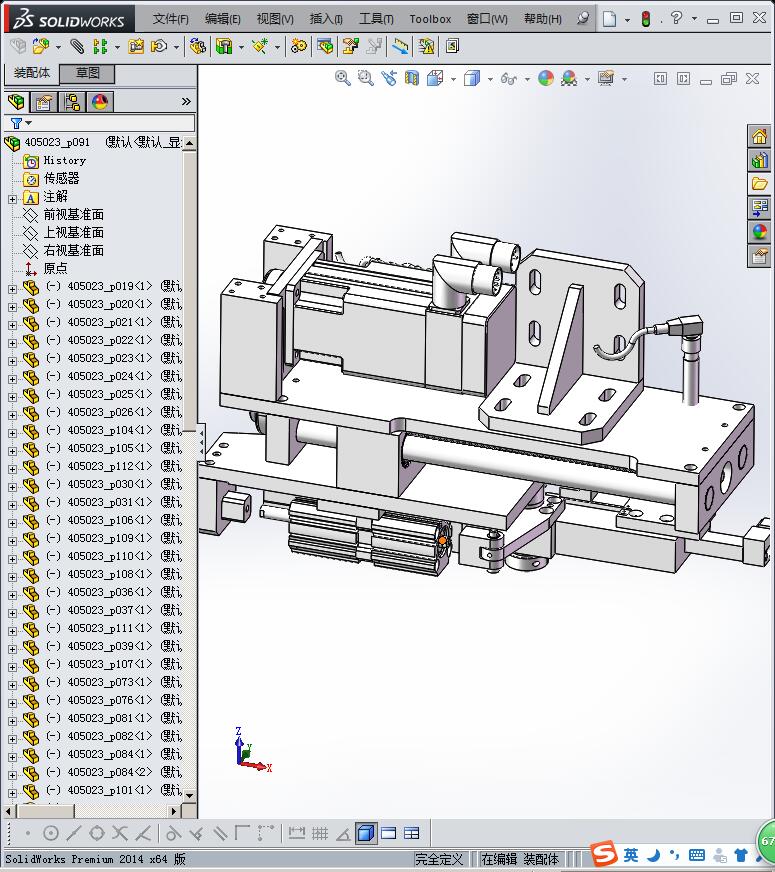Click the Mate paperclip icon
This screenshot has width=775, height=872.
[77, 46]
